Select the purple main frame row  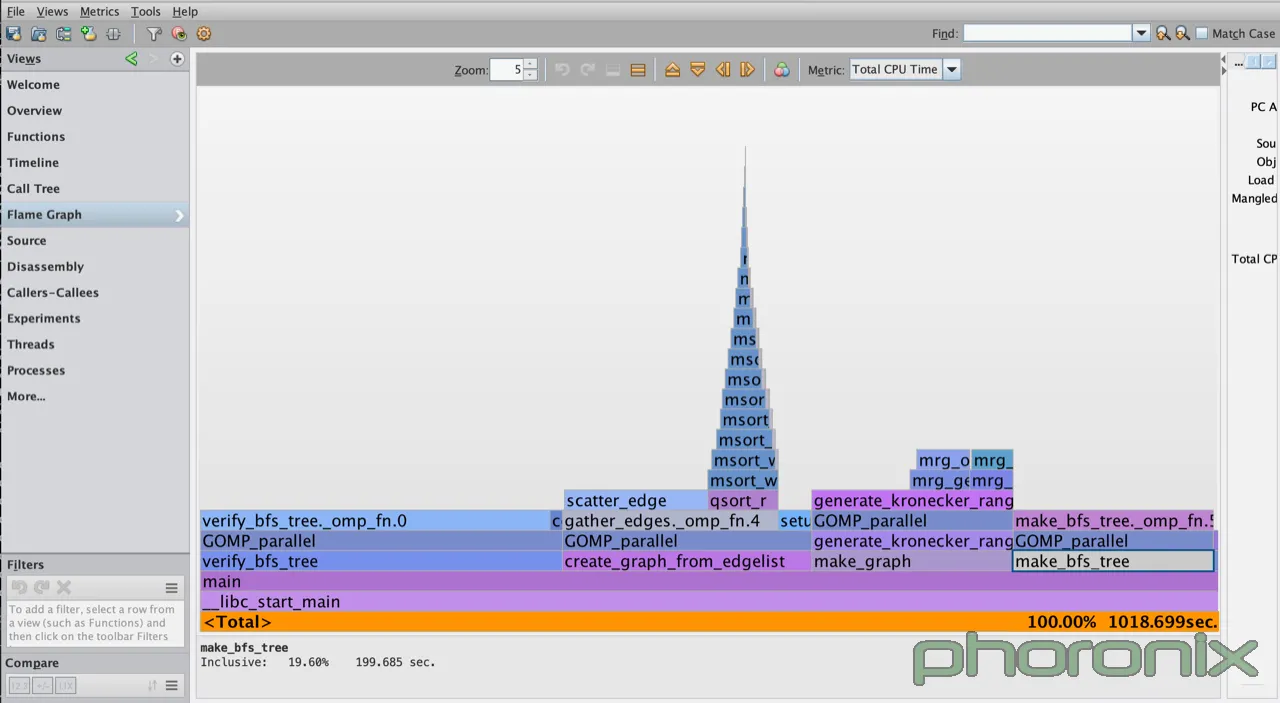click(709, 581)
